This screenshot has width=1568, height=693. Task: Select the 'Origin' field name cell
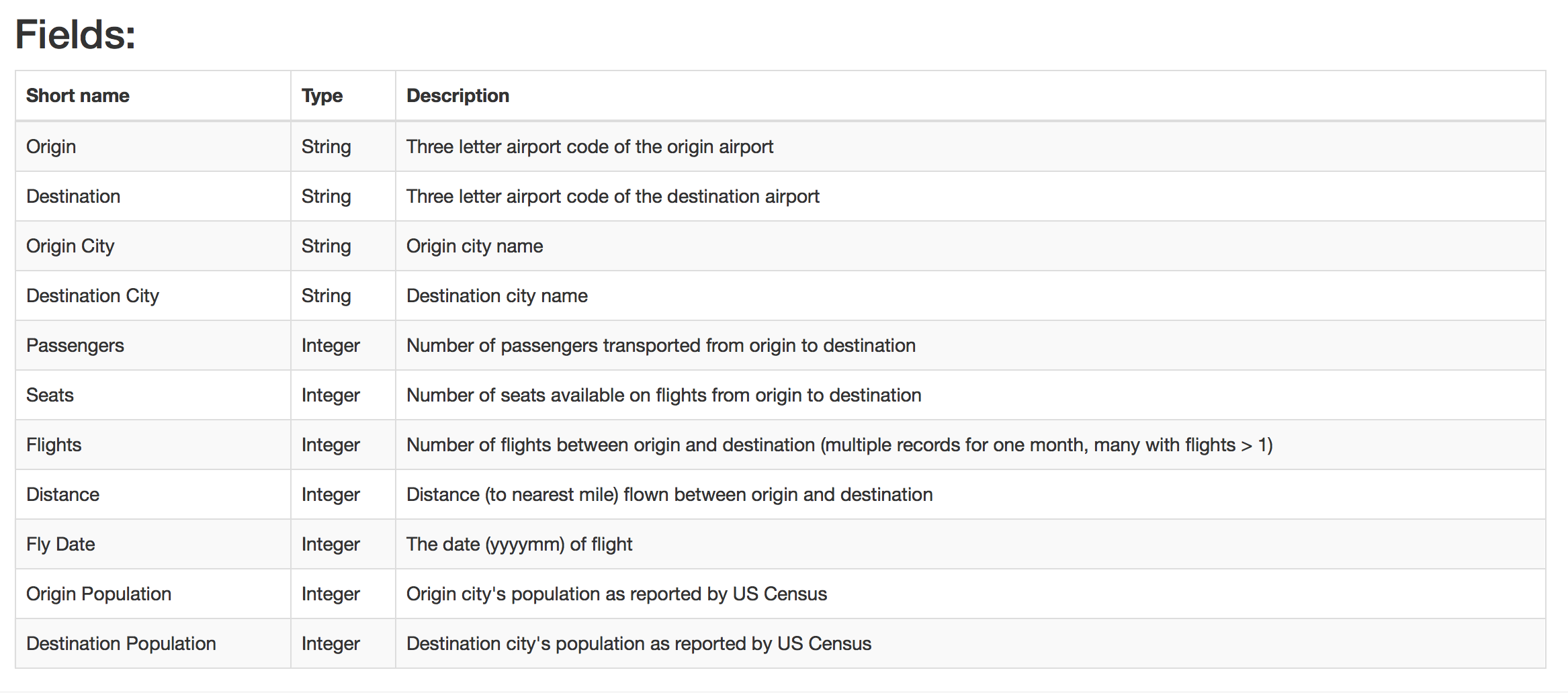click(51, 146)
